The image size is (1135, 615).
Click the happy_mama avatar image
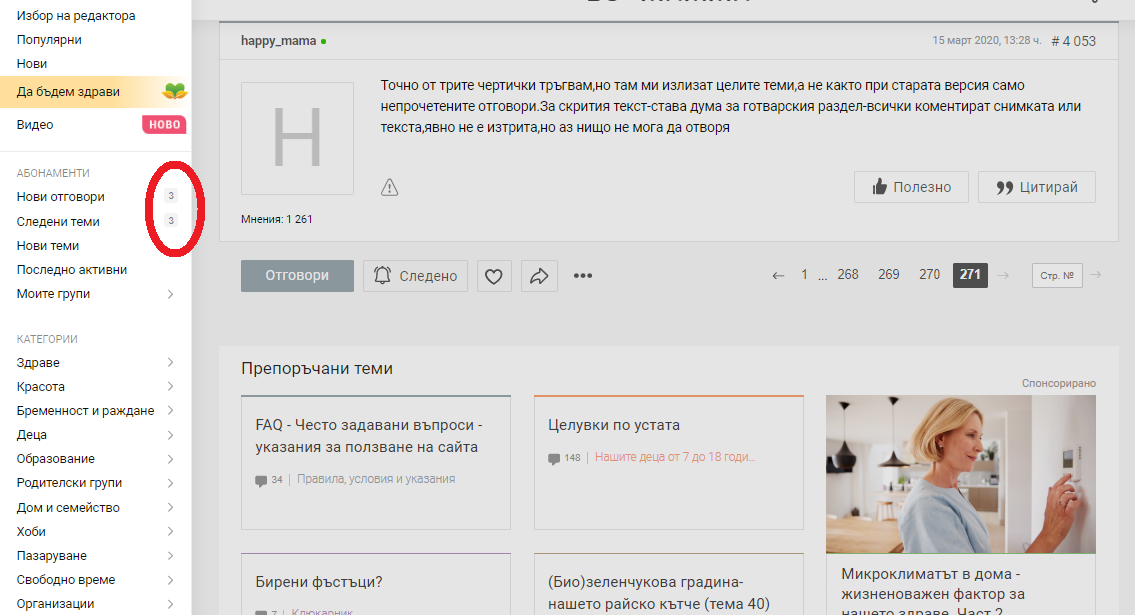pyautogui.click(x=297, y=138)
